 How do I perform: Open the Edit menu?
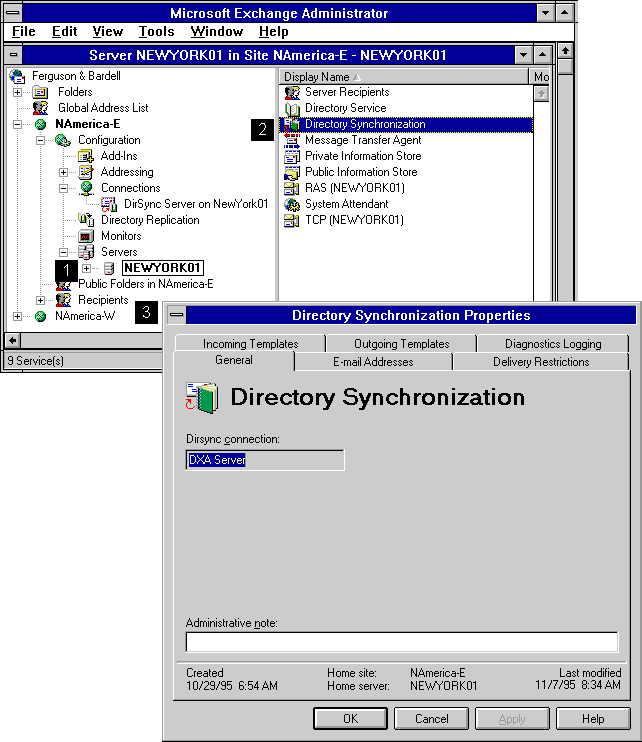click(x=64, y=32)
